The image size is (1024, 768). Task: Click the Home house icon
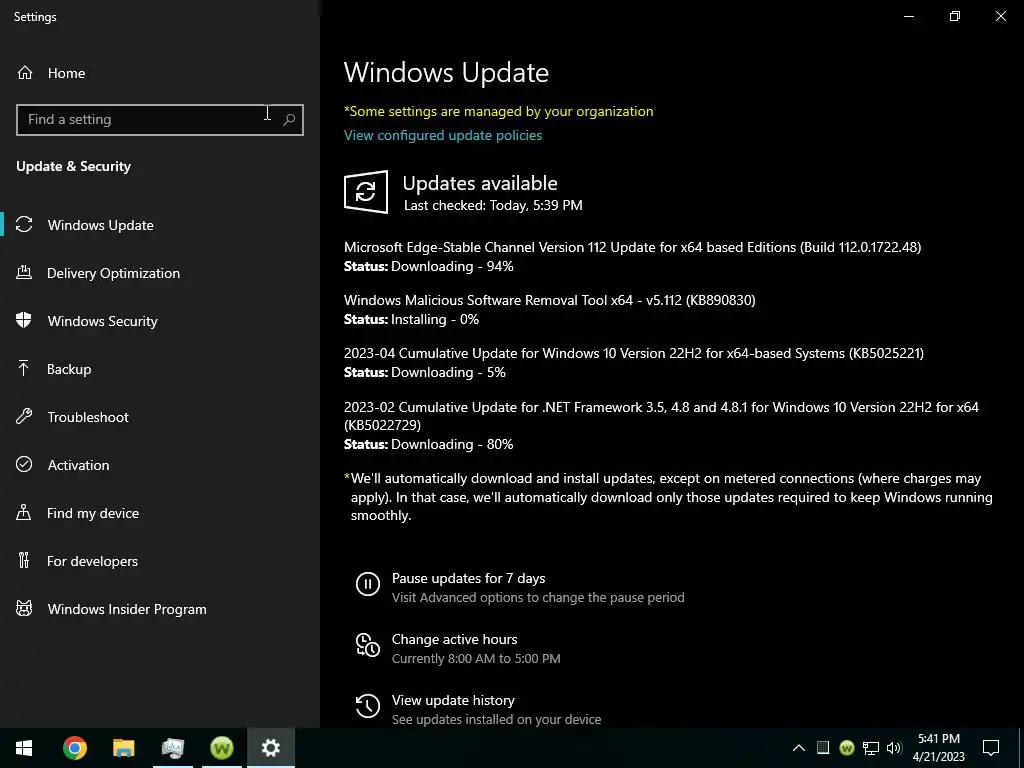[x=25, y=73]
